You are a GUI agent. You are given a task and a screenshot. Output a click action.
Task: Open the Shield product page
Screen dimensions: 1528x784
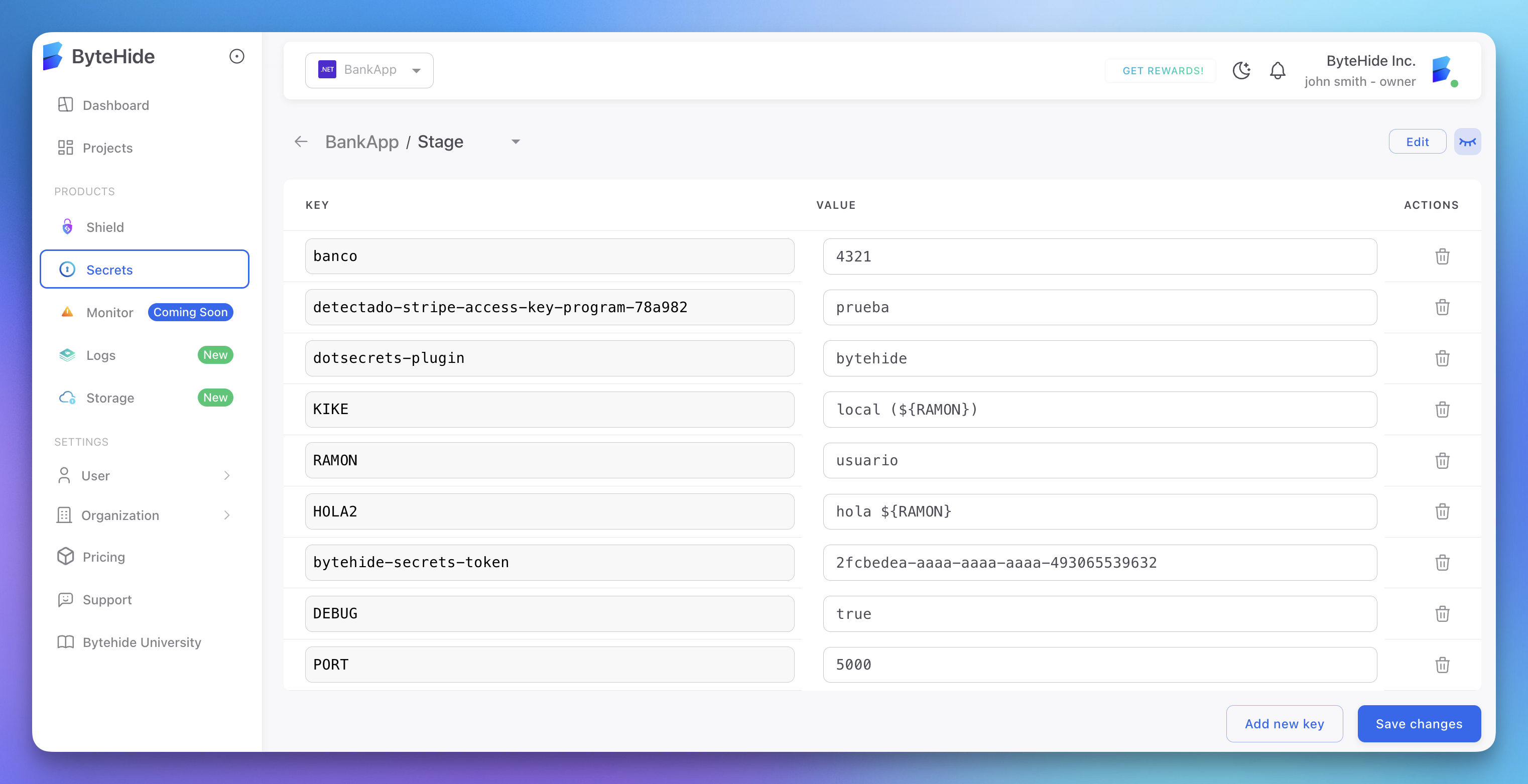(105, 227)
